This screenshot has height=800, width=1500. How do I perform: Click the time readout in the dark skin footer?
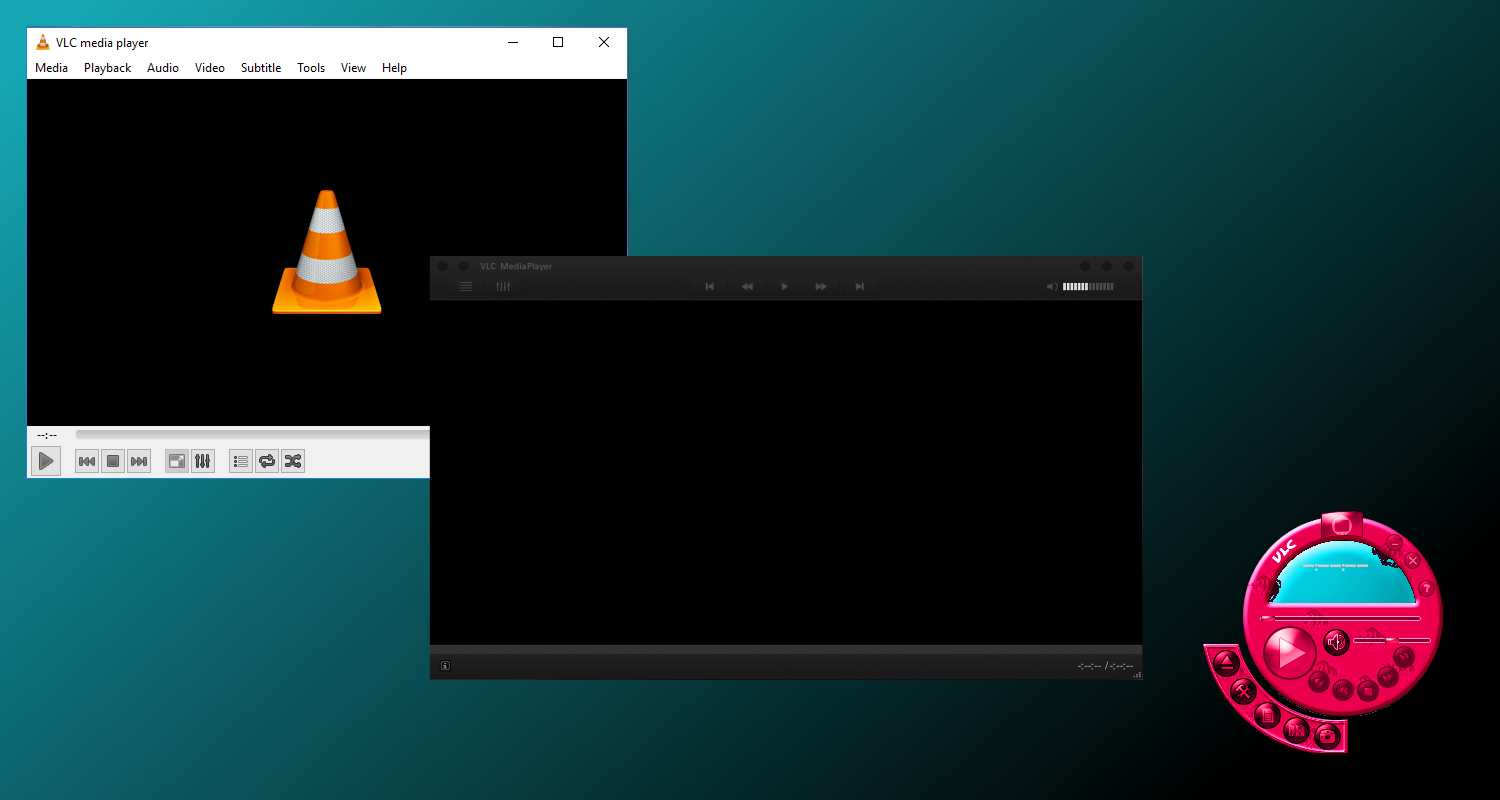coord(1105,666)
